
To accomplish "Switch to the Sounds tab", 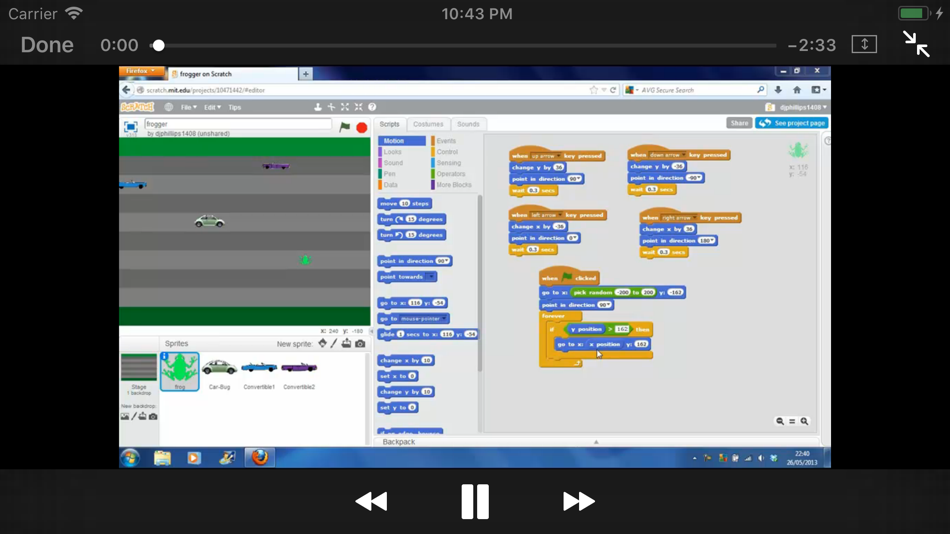I will point(468,124).
